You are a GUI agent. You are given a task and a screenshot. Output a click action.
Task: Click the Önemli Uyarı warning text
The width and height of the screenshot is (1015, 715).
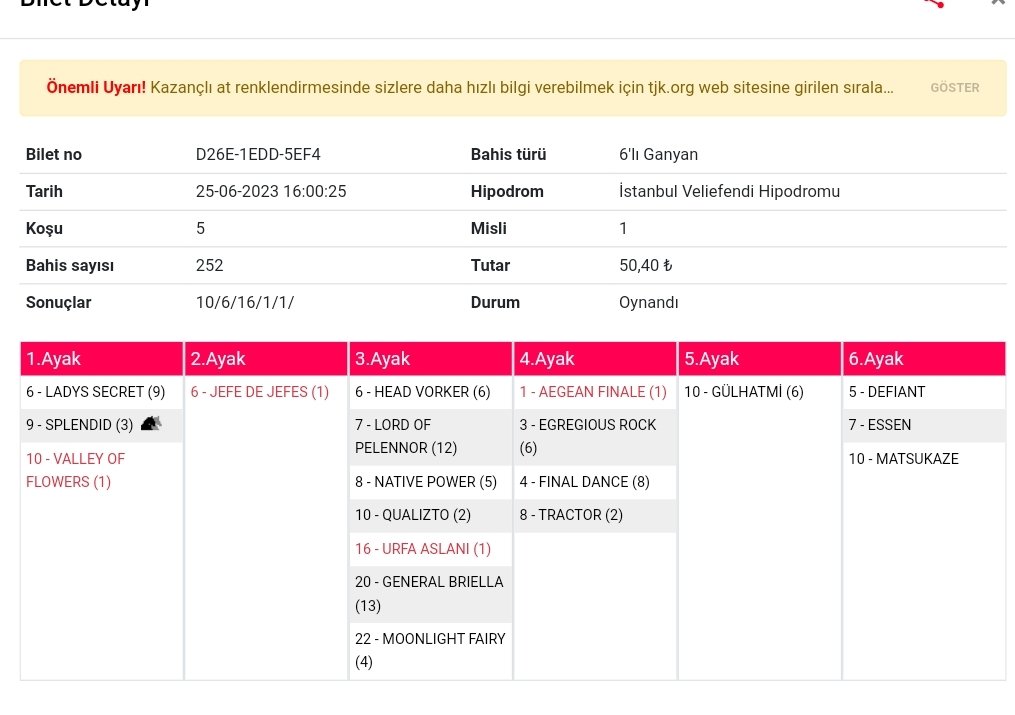pos(470,87)
